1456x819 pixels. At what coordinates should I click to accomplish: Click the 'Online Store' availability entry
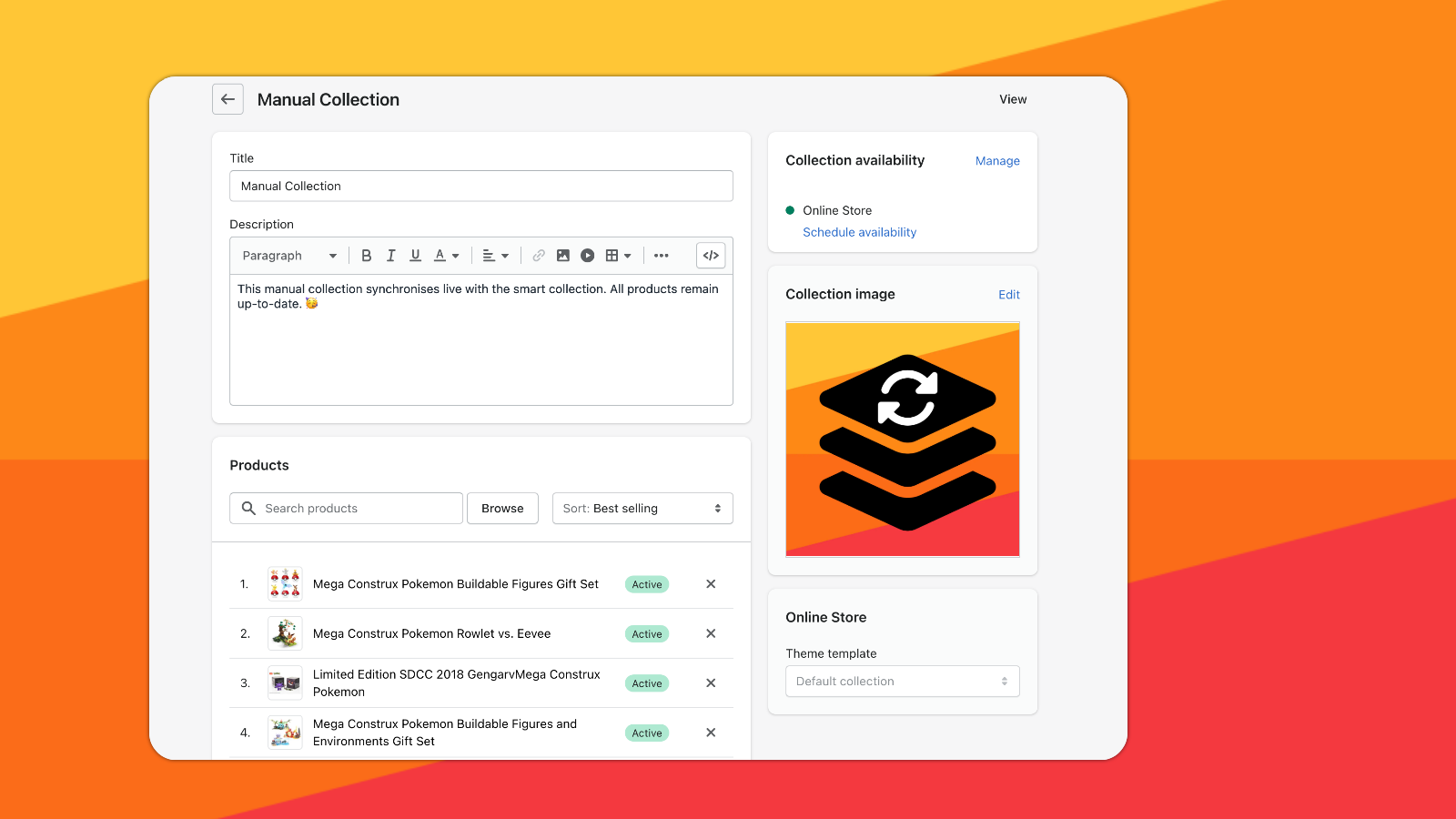(x=837, y=210)
